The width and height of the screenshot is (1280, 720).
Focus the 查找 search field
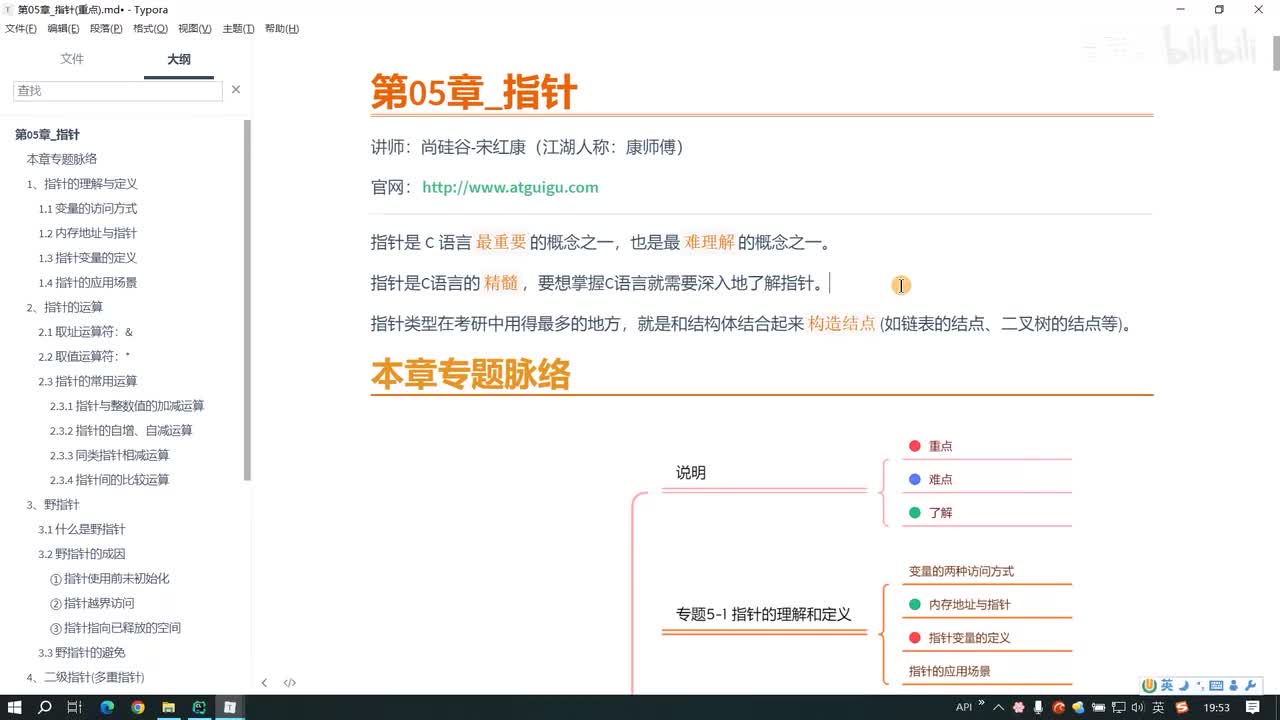click(x=118, y=90)
